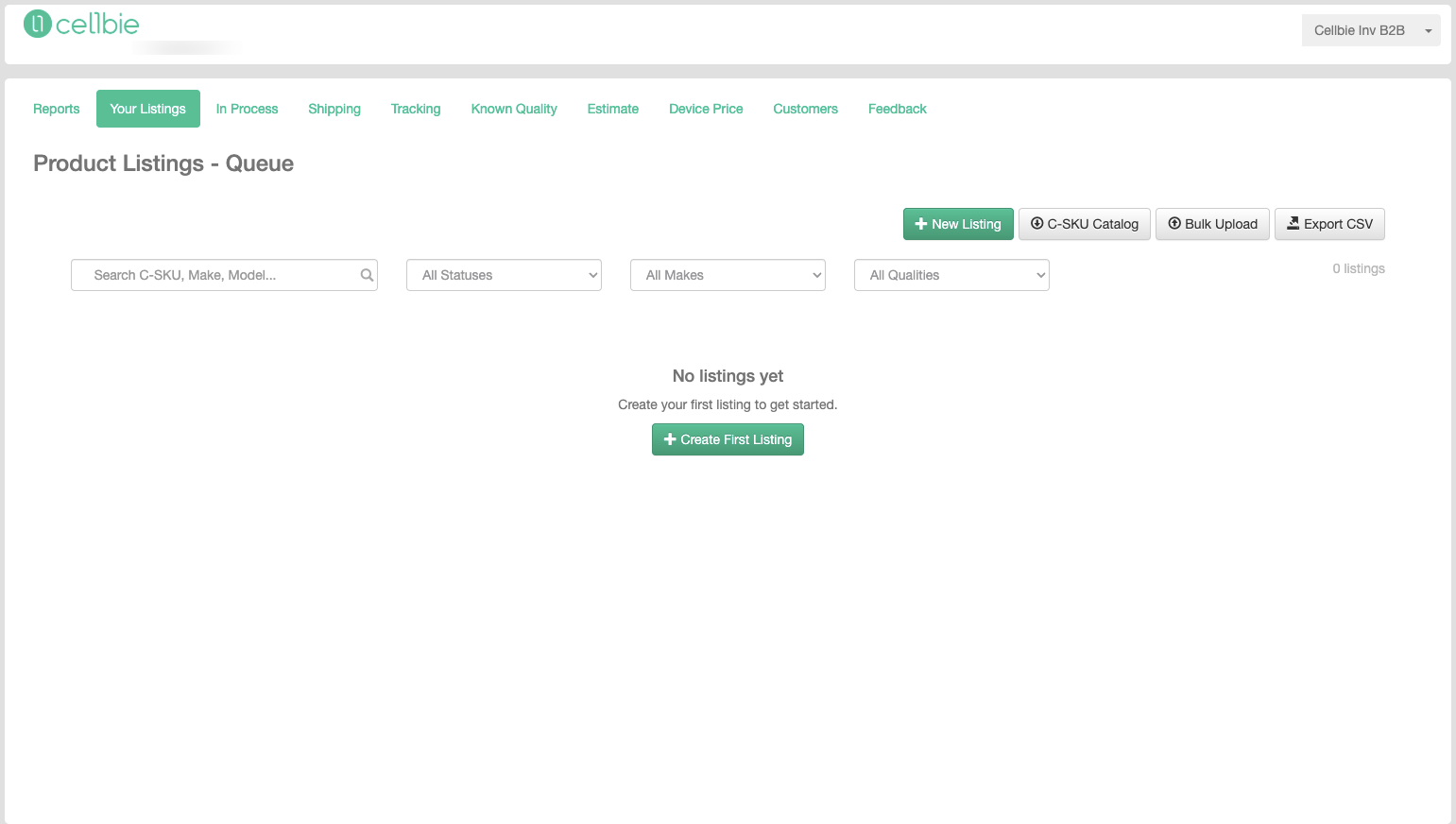Open the Device Price tab
The height and width of the screenshot is (824, 1456).
(706, 109)
